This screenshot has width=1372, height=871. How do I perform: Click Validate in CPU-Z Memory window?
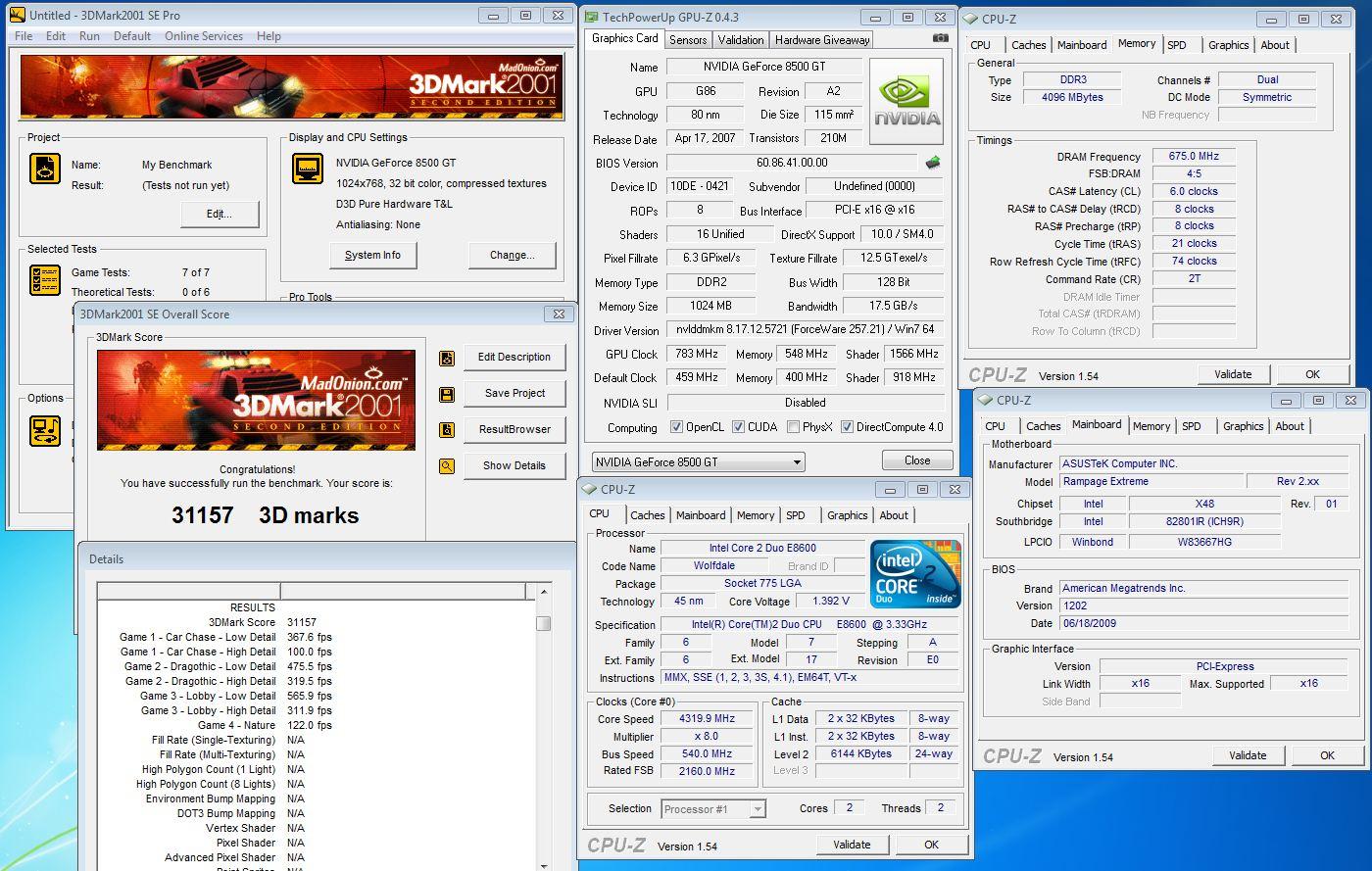(1233, 374)
